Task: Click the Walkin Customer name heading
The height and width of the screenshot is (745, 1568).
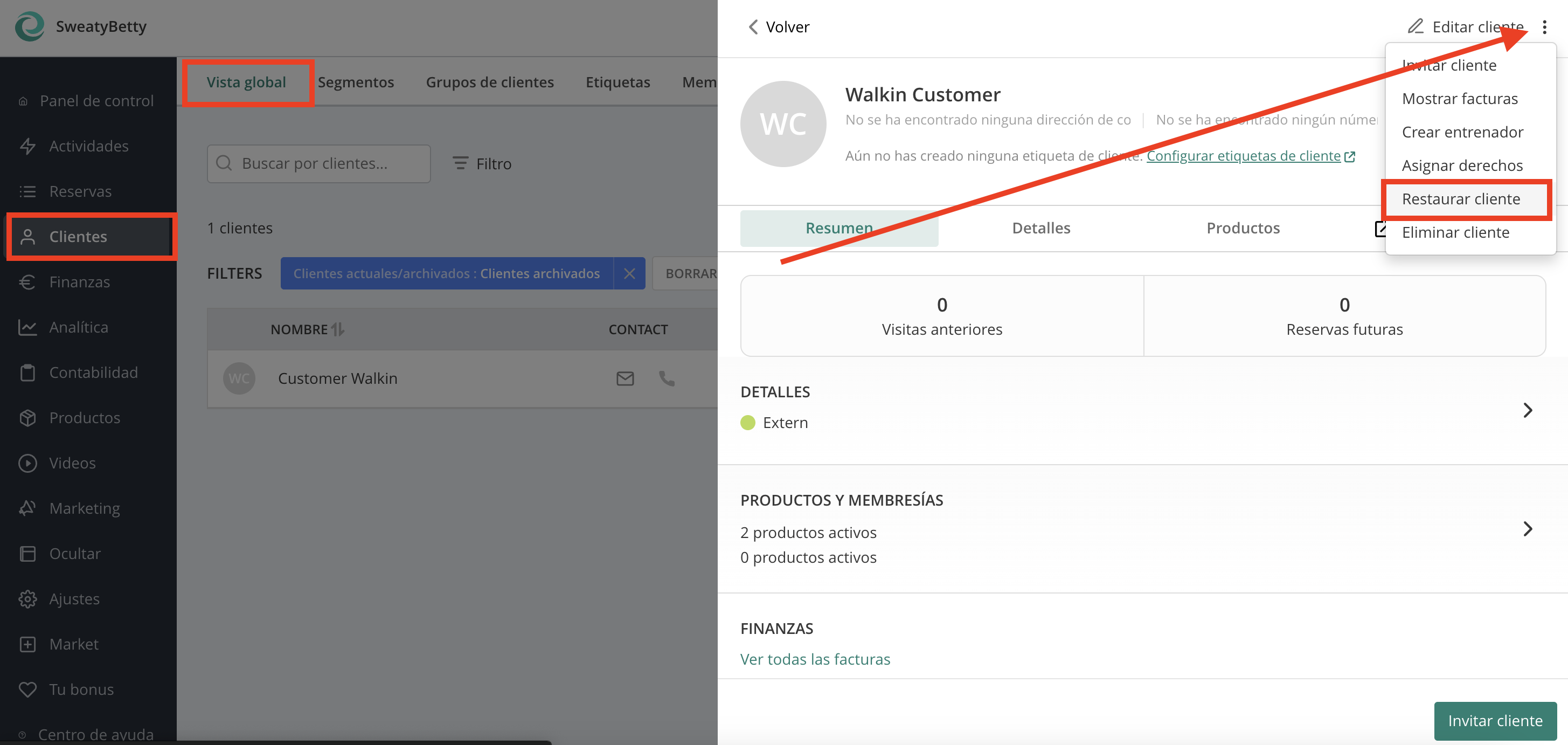Action: pyautogui.click(x=923, y=94)
